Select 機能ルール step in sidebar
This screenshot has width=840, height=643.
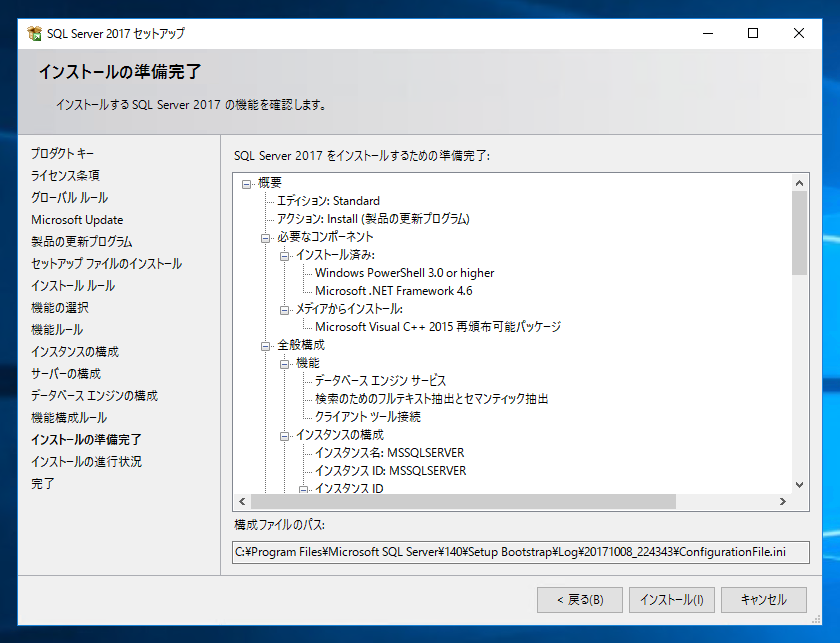57,330
